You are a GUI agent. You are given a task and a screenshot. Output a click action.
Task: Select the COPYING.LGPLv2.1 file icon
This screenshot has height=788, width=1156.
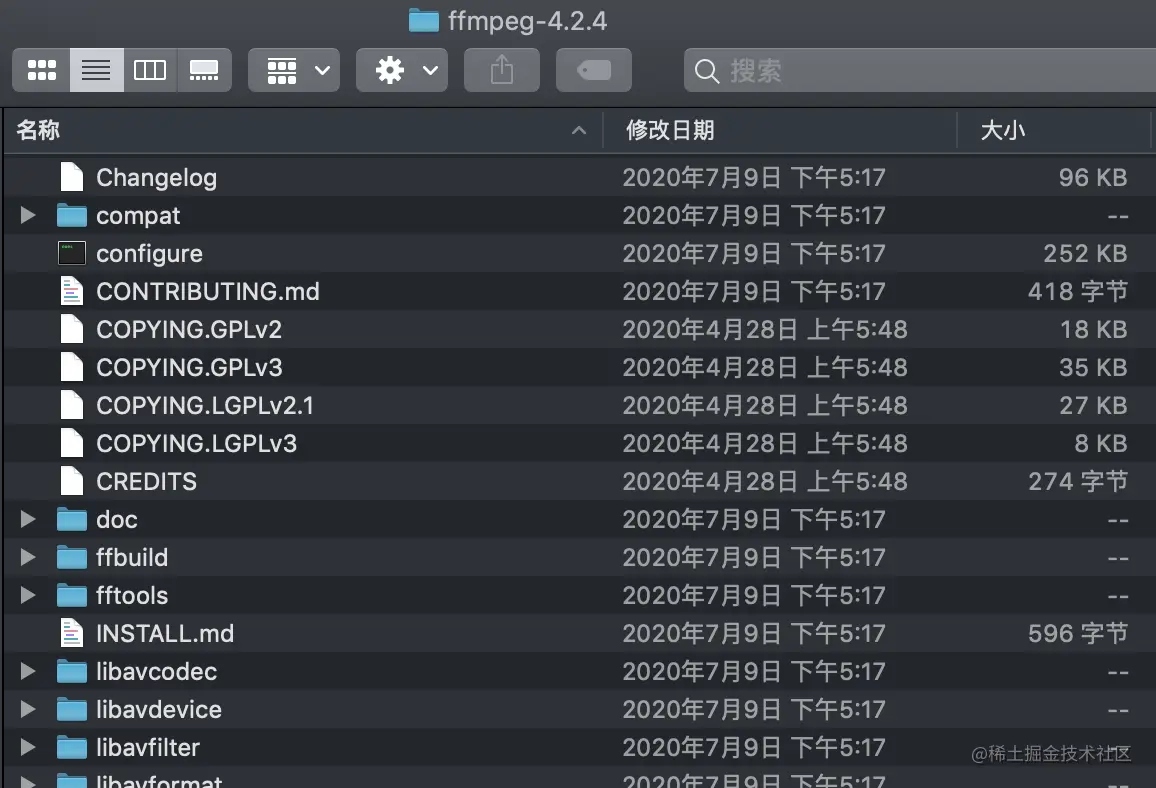[x=72, y=405]
